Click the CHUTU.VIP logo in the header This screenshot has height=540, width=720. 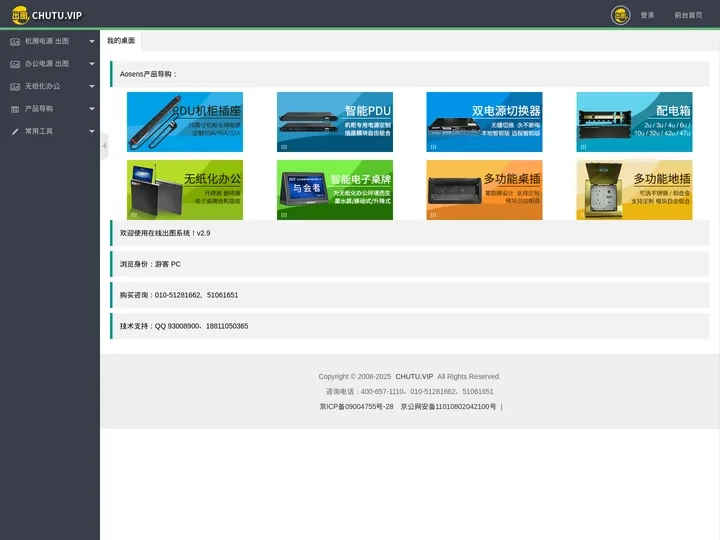coord(46,15)
